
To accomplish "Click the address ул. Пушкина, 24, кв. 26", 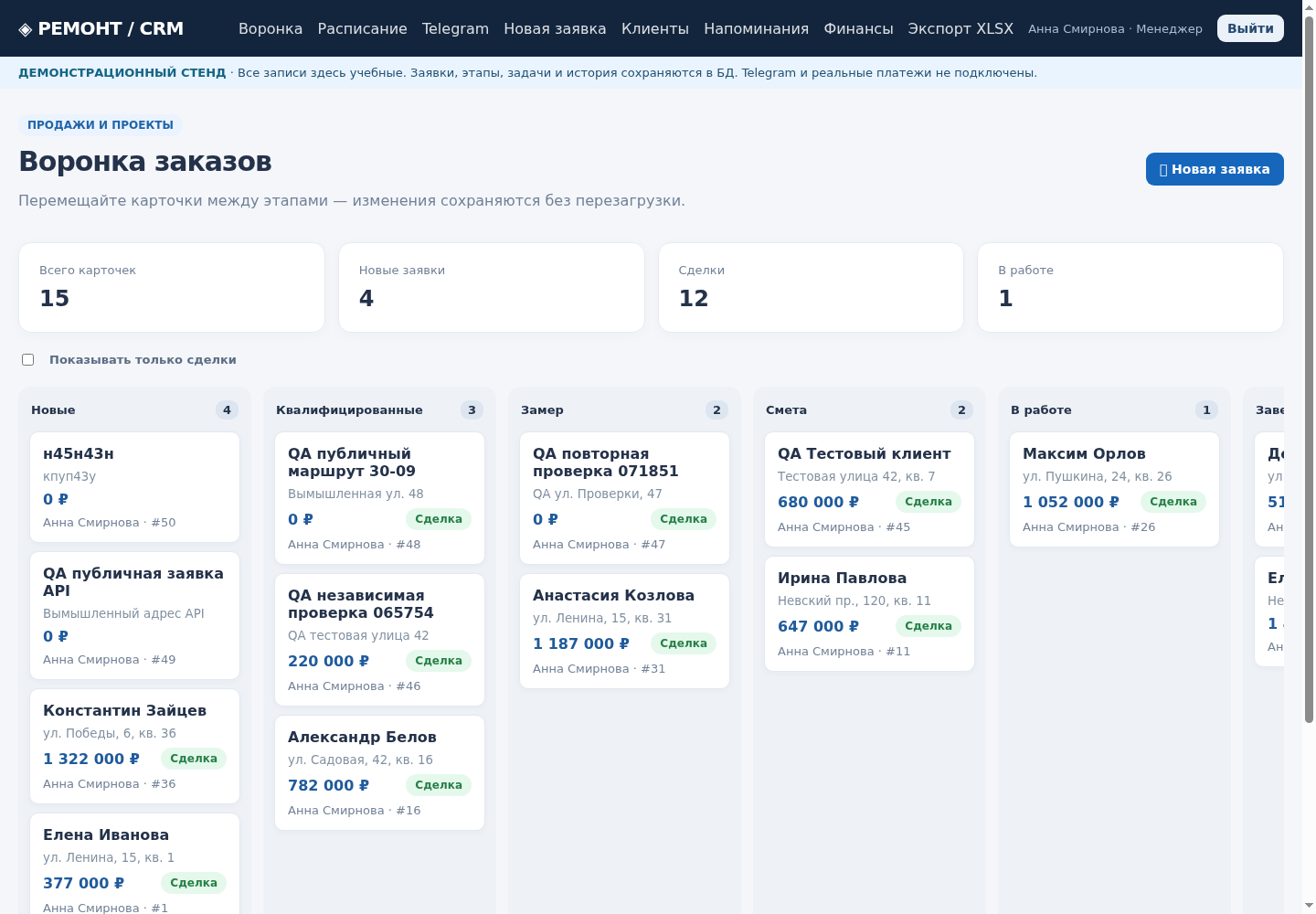I will click(x=1097, y=476).
